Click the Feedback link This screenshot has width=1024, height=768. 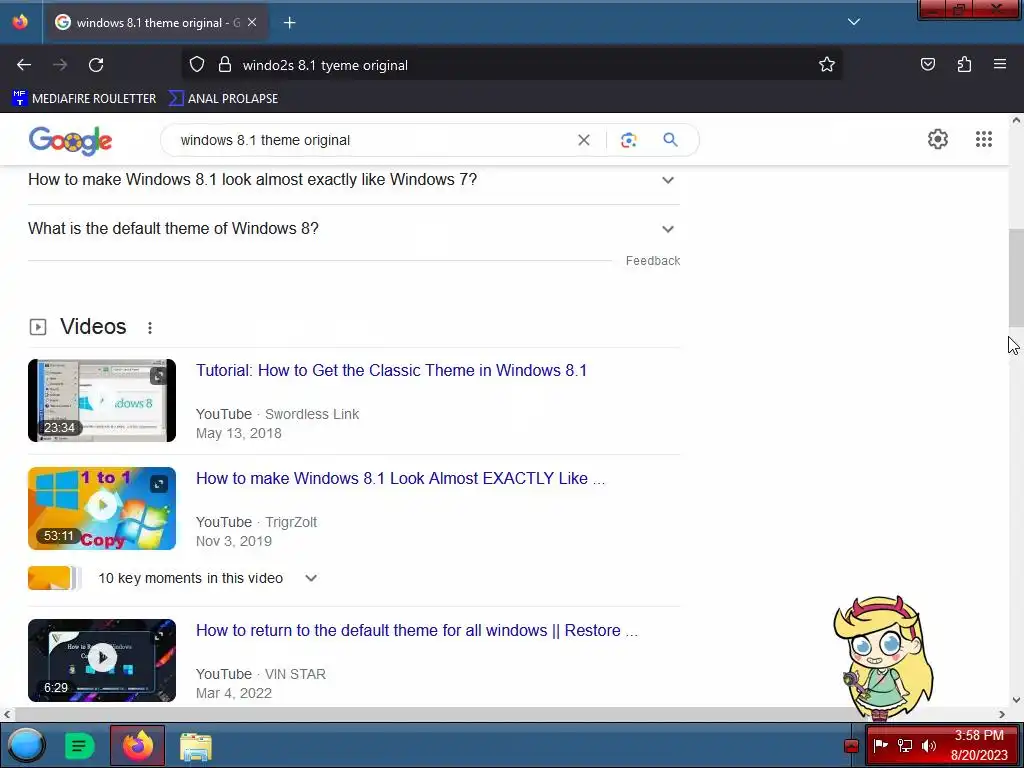(652, 261)
